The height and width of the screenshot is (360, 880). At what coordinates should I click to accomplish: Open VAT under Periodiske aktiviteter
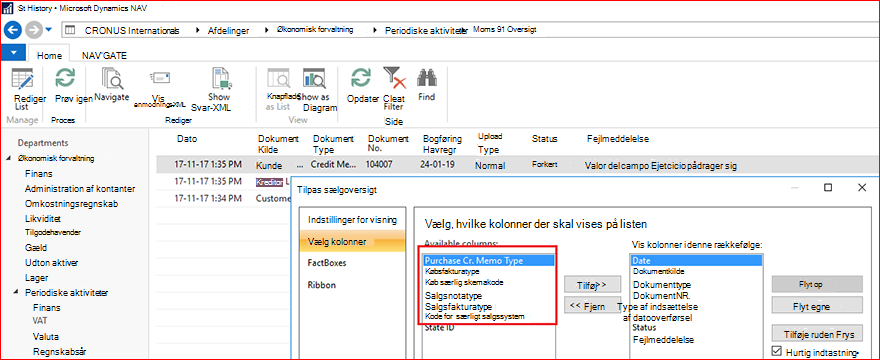40,321
